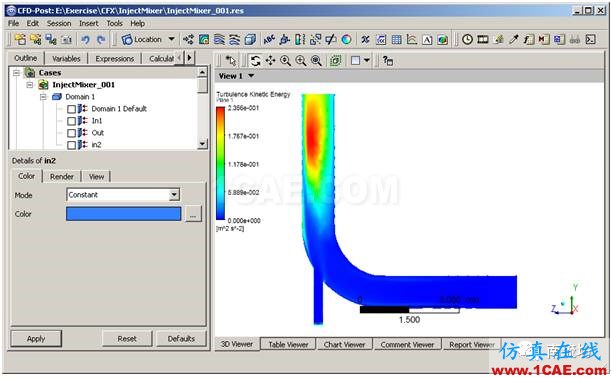Check the In1 boundary checkbox
611x378 pixels.
click(71, 121)
